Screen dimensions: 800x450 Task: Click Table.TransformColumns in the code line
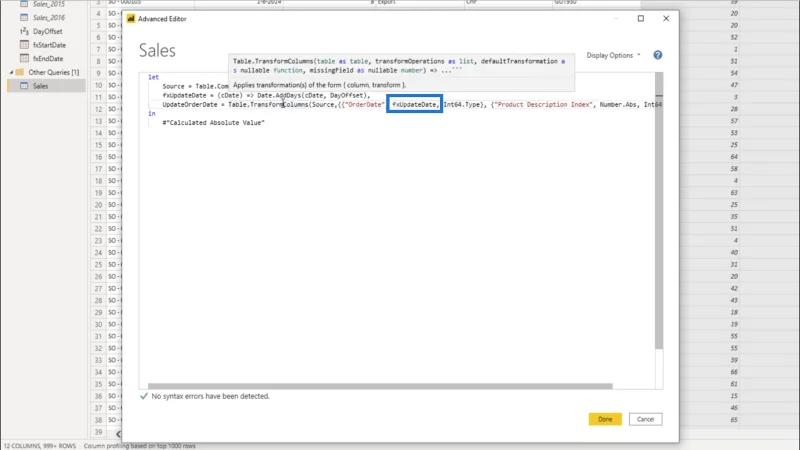[x=268, y=105]
